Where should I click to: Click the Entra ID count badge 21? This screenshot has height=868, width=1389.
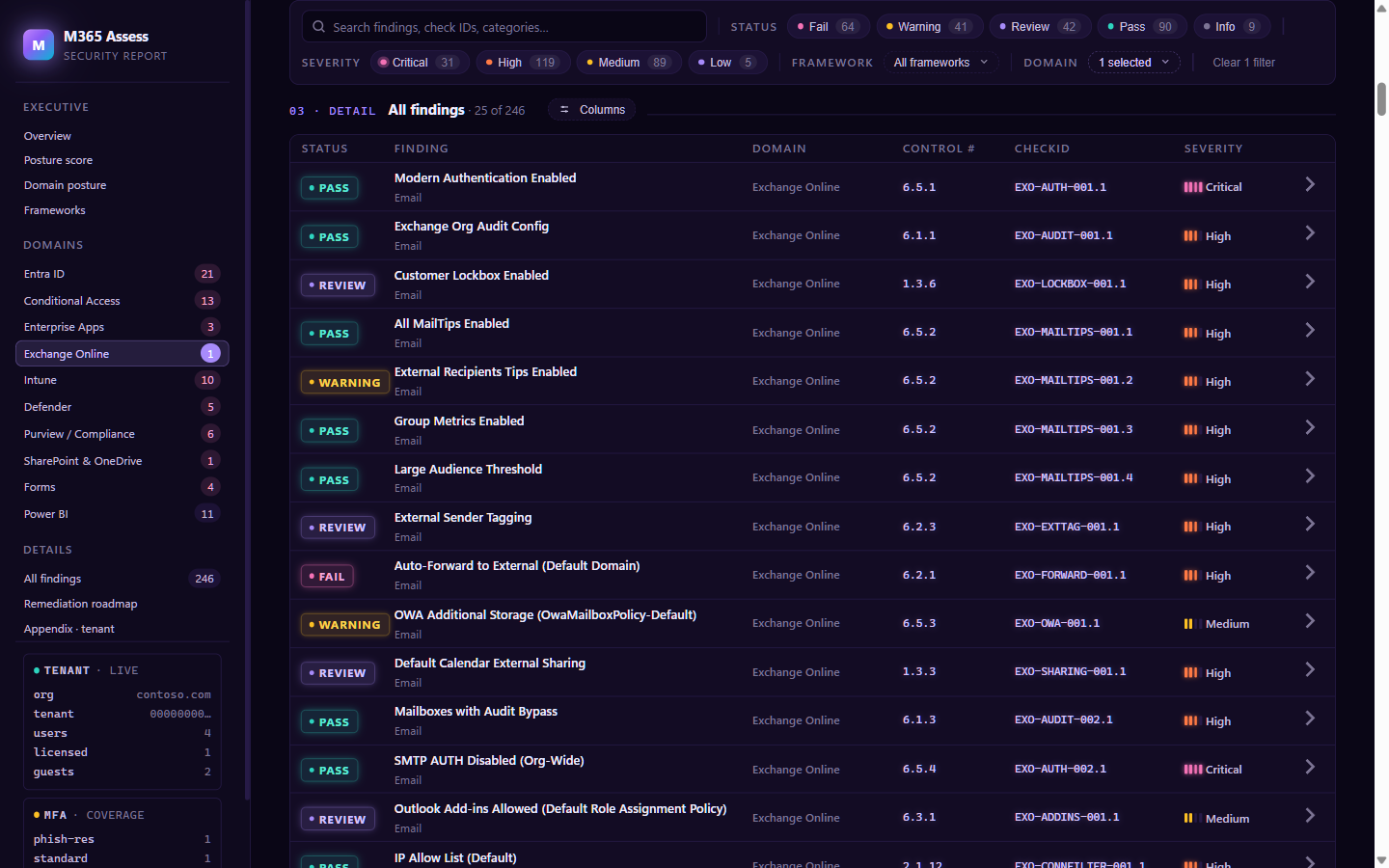[x=207, y=274]
